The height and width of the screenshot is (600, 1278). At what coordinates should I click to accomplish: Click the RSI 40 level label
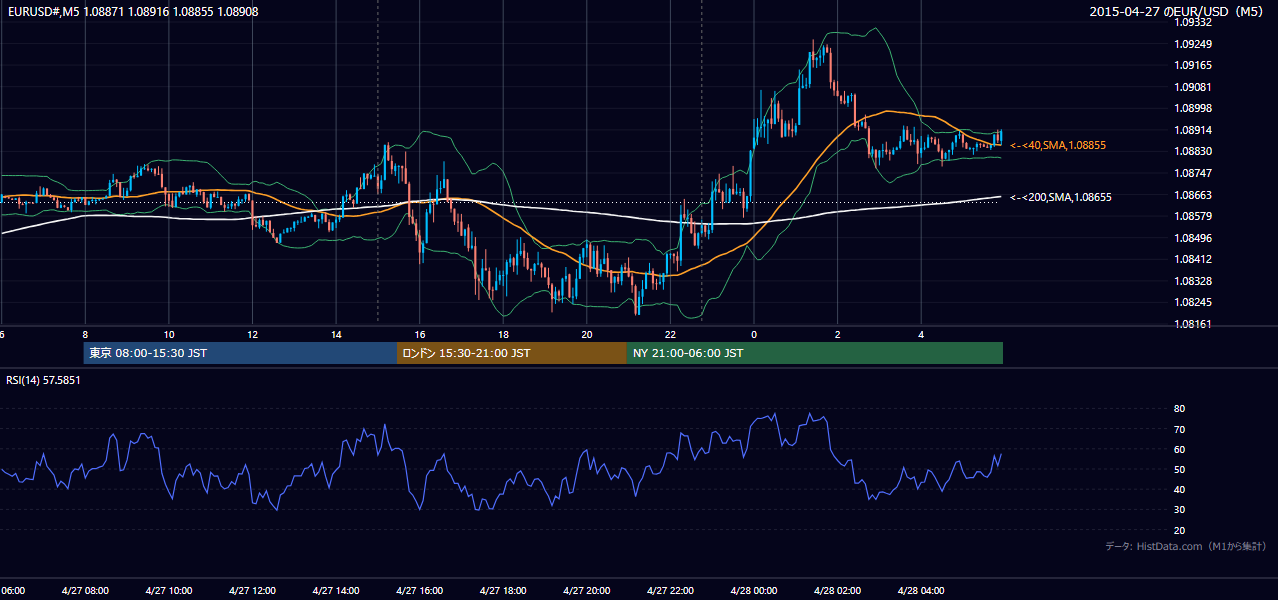(x=1179, y=489)
